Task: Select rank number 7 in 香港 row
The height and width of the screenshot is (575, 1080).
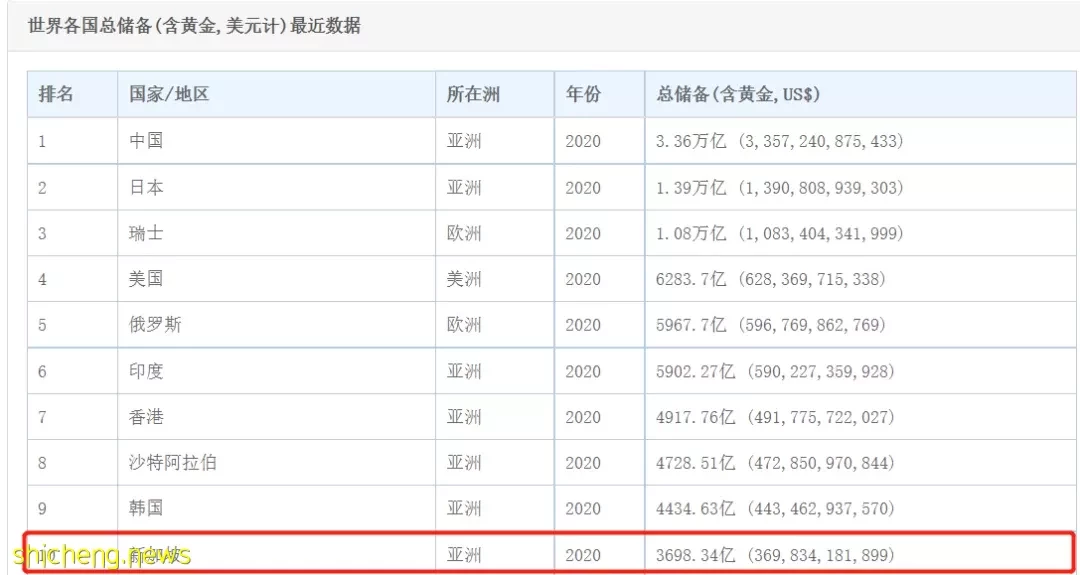Action: click(x=42, y=417)
